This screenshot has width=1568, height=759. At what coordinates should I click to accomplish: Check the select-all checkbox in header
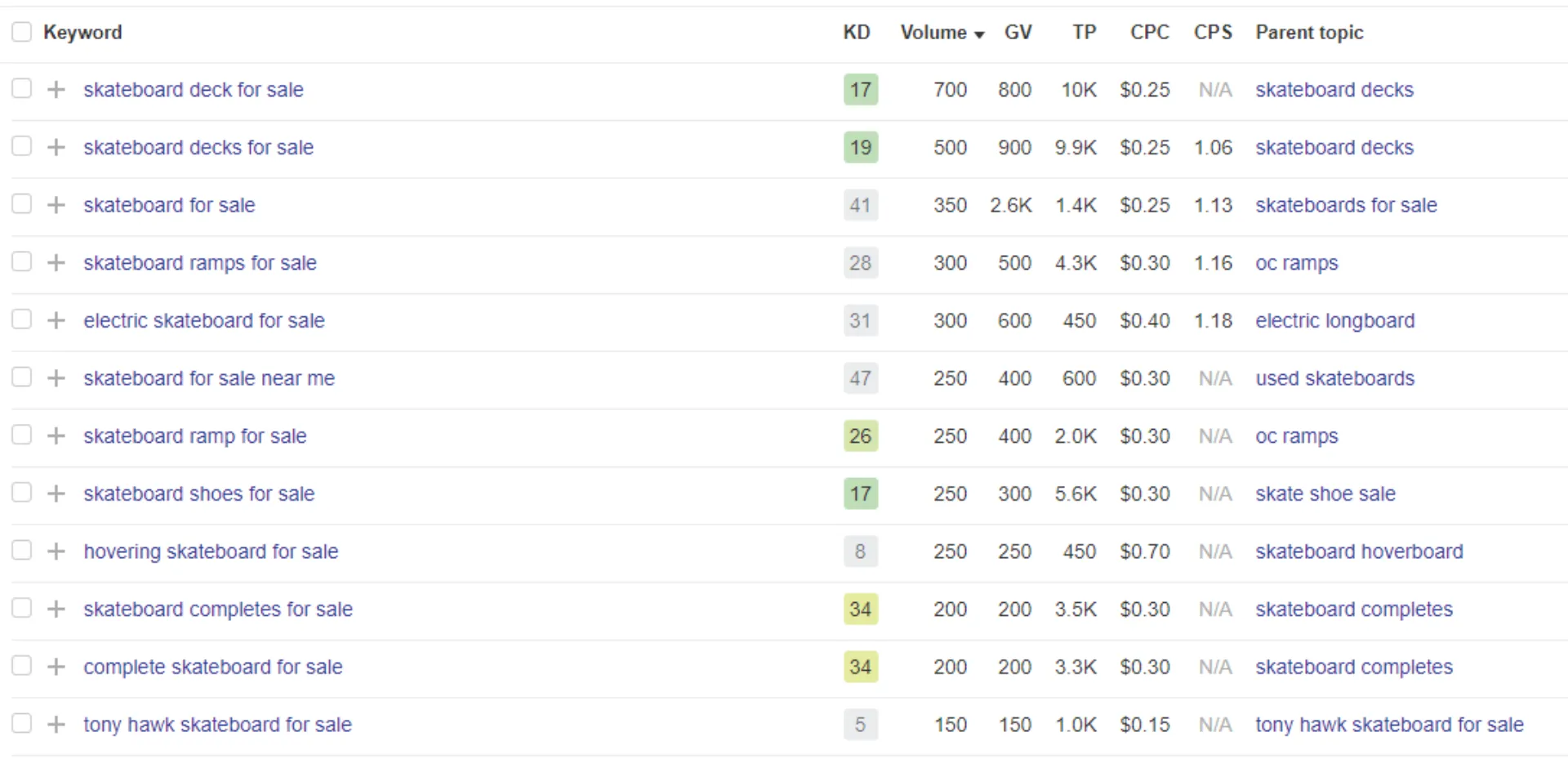pos(22,32)
